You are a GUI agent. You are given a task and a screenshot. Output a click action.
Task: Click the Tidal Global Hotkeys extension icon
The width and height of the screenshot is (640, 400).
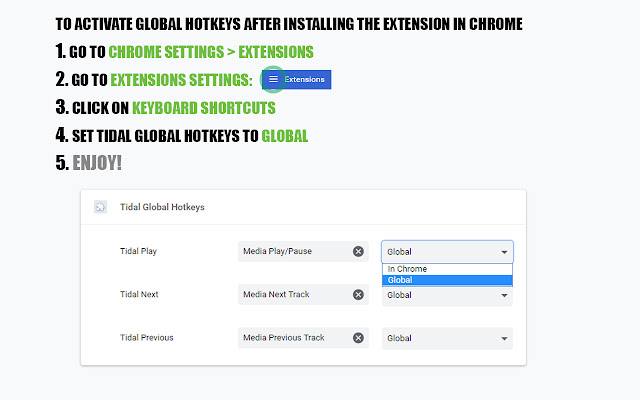pos(100,207)
